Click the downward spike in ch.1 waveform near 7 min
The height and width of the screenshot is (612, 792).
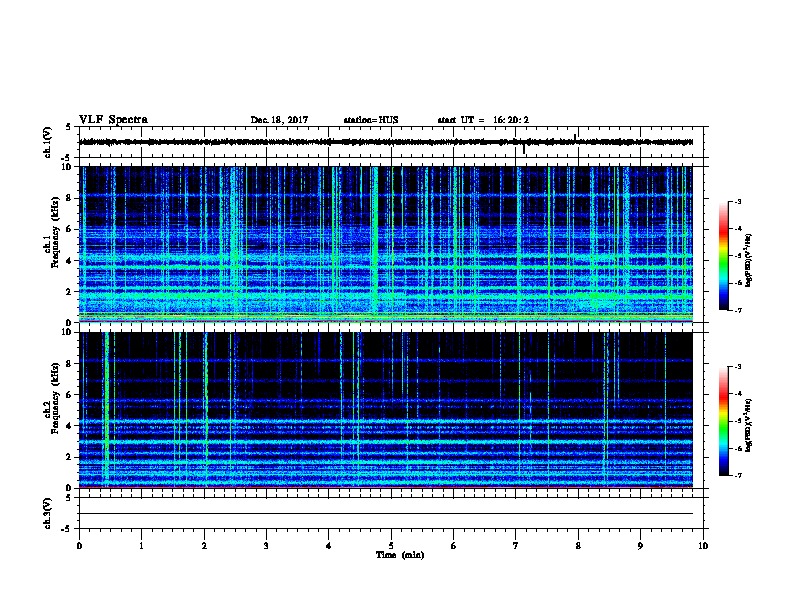524,148
